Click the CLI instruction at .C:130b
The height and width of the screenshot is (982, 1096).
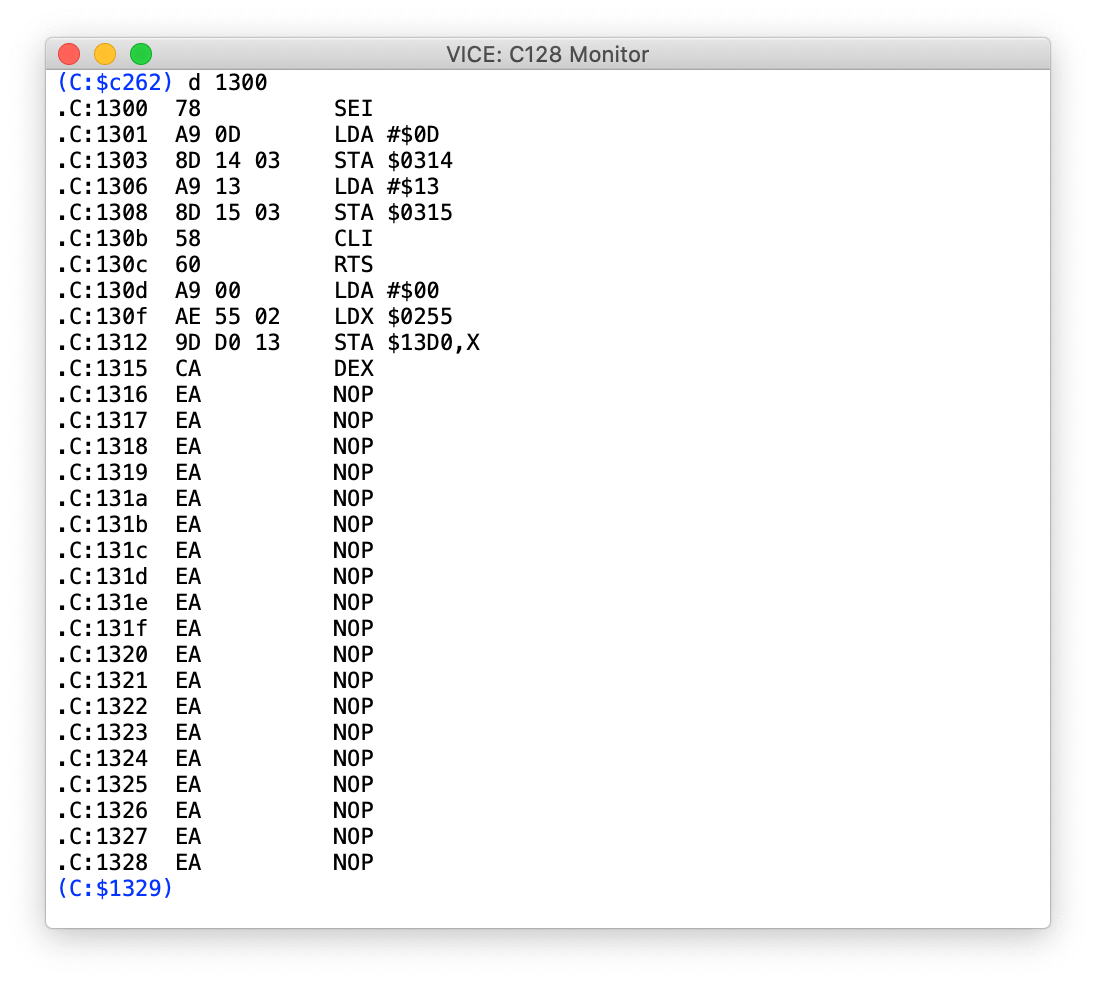point(353,238)
